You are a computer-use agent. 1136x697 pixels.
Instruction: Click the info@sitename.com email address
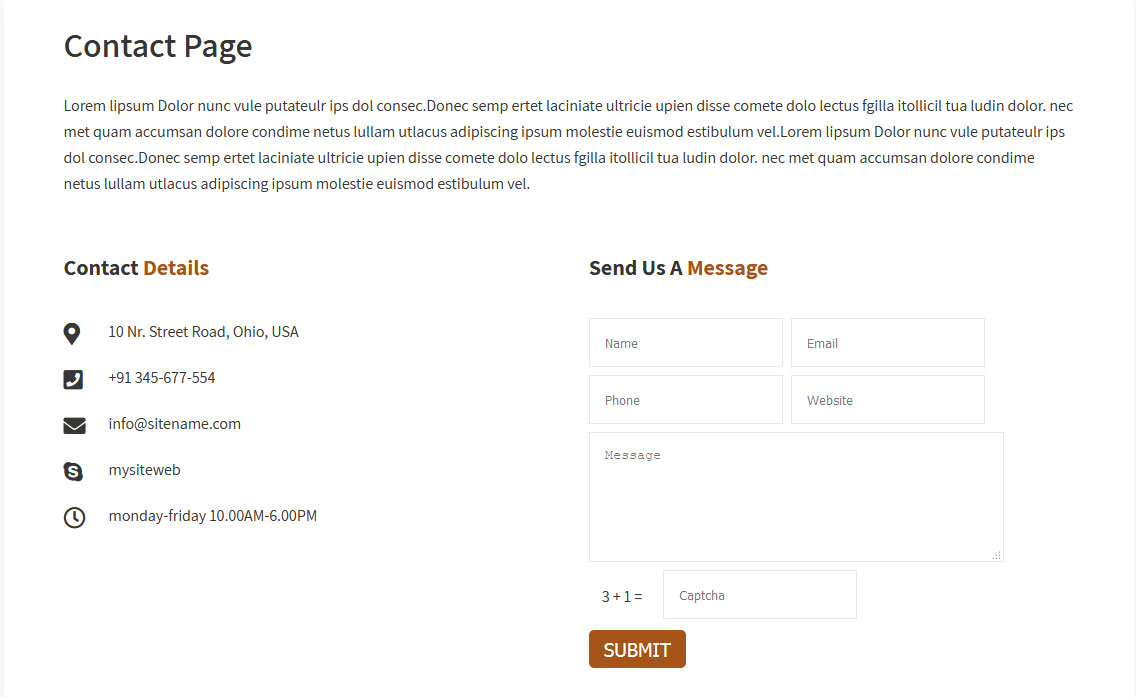tap(175, 424)
